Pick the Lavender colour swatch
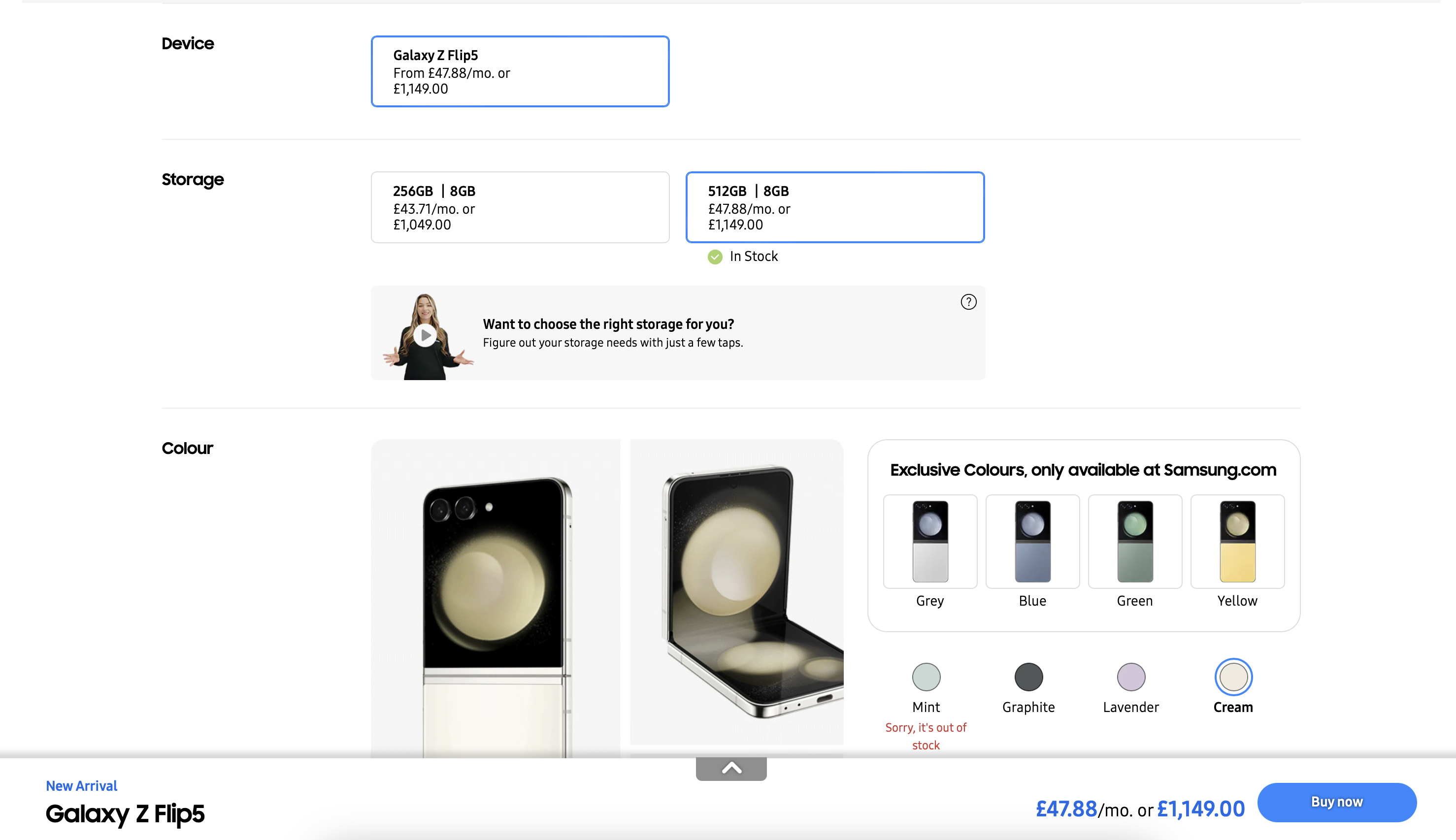The image size is (1456, 840). click(x=1131, y=677)
